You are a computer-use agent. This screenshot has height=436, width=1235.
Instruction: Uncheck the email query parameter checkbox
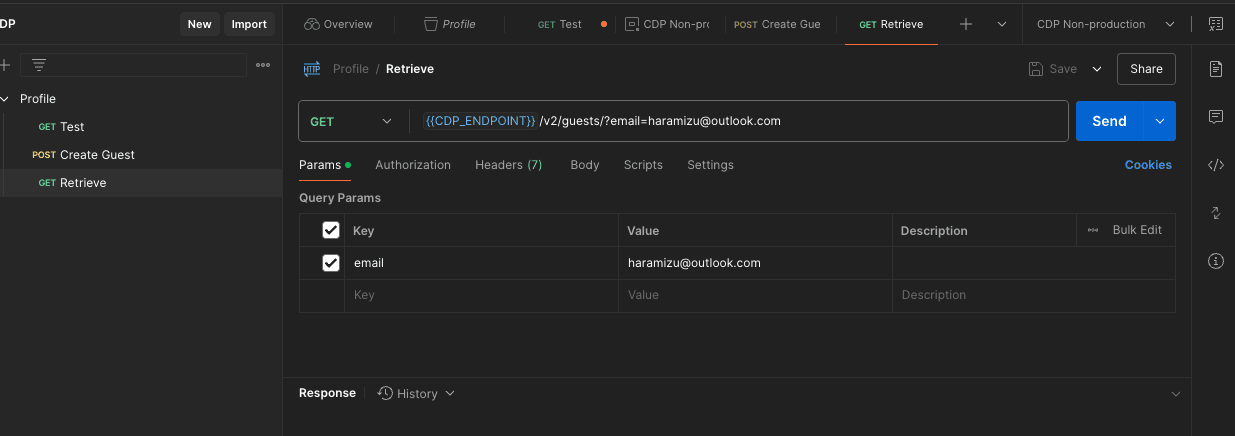coord(331,263)
